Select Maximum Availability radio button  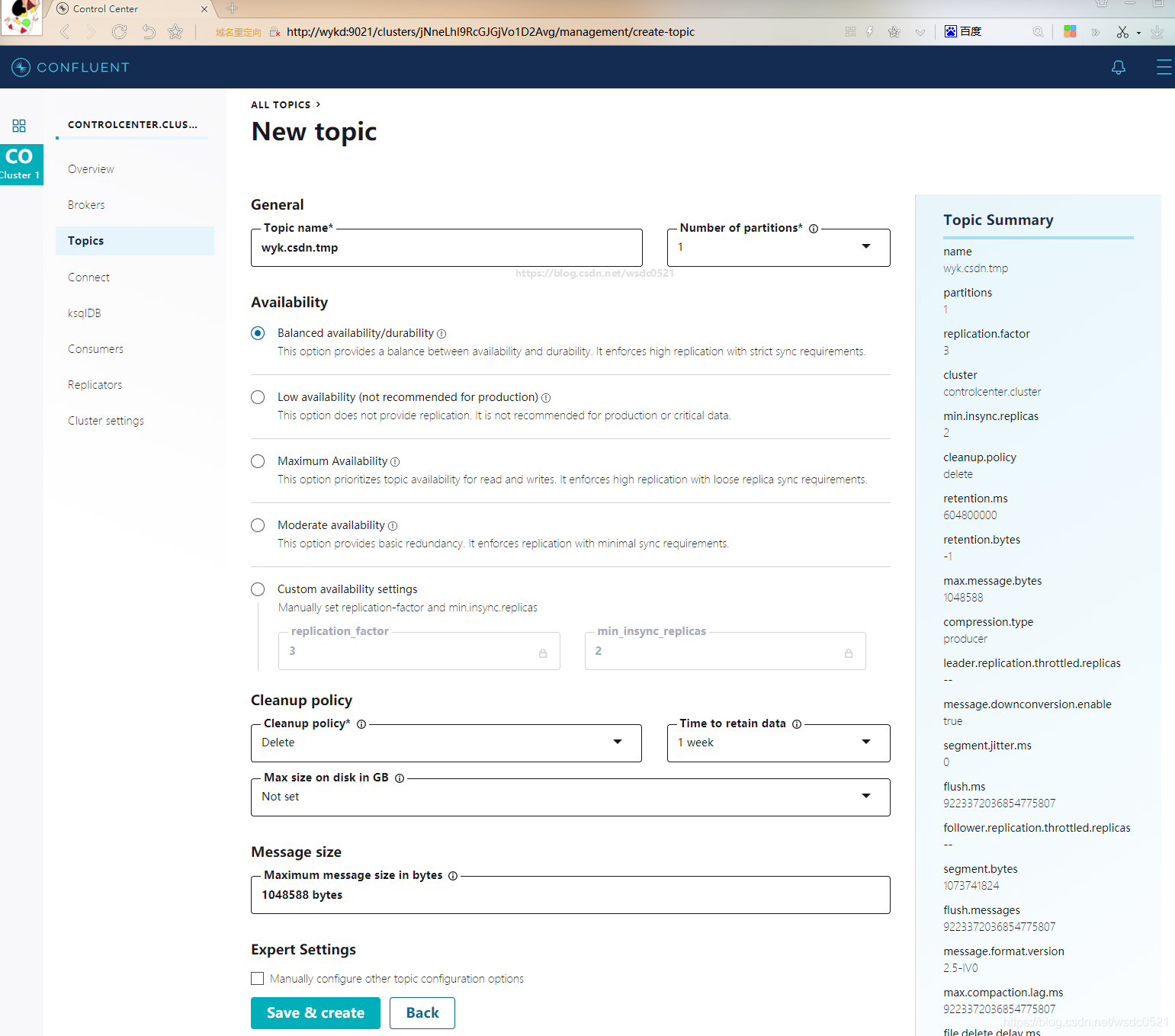pos(258,461)
